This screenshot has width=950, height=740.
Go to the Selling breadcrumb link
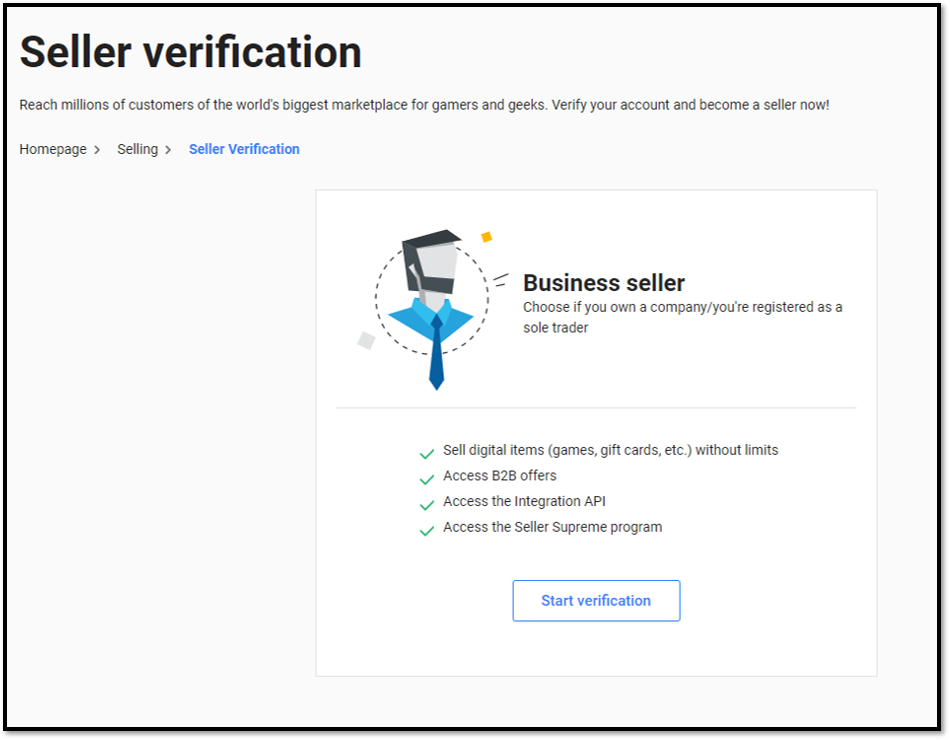click(137, 149)
